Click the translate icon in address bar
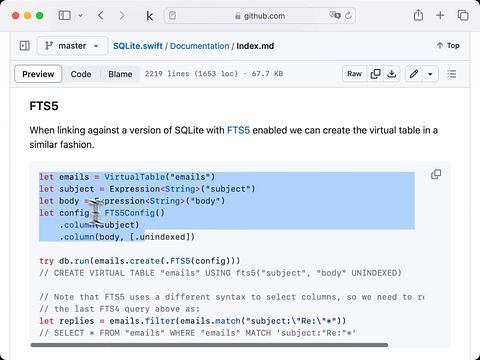Screen dimensions: 480x360 (334, 15)
